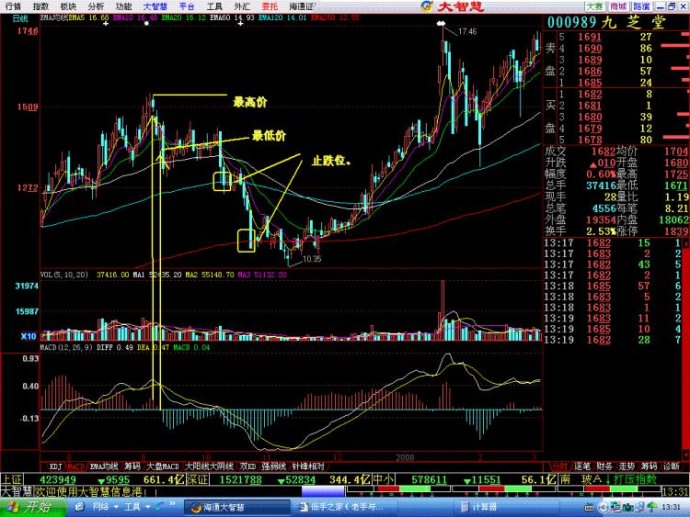The height and width of the screenshot is (517, 690).
Task: Switch to the MACD indicator tab
Action: pos(76,466)
